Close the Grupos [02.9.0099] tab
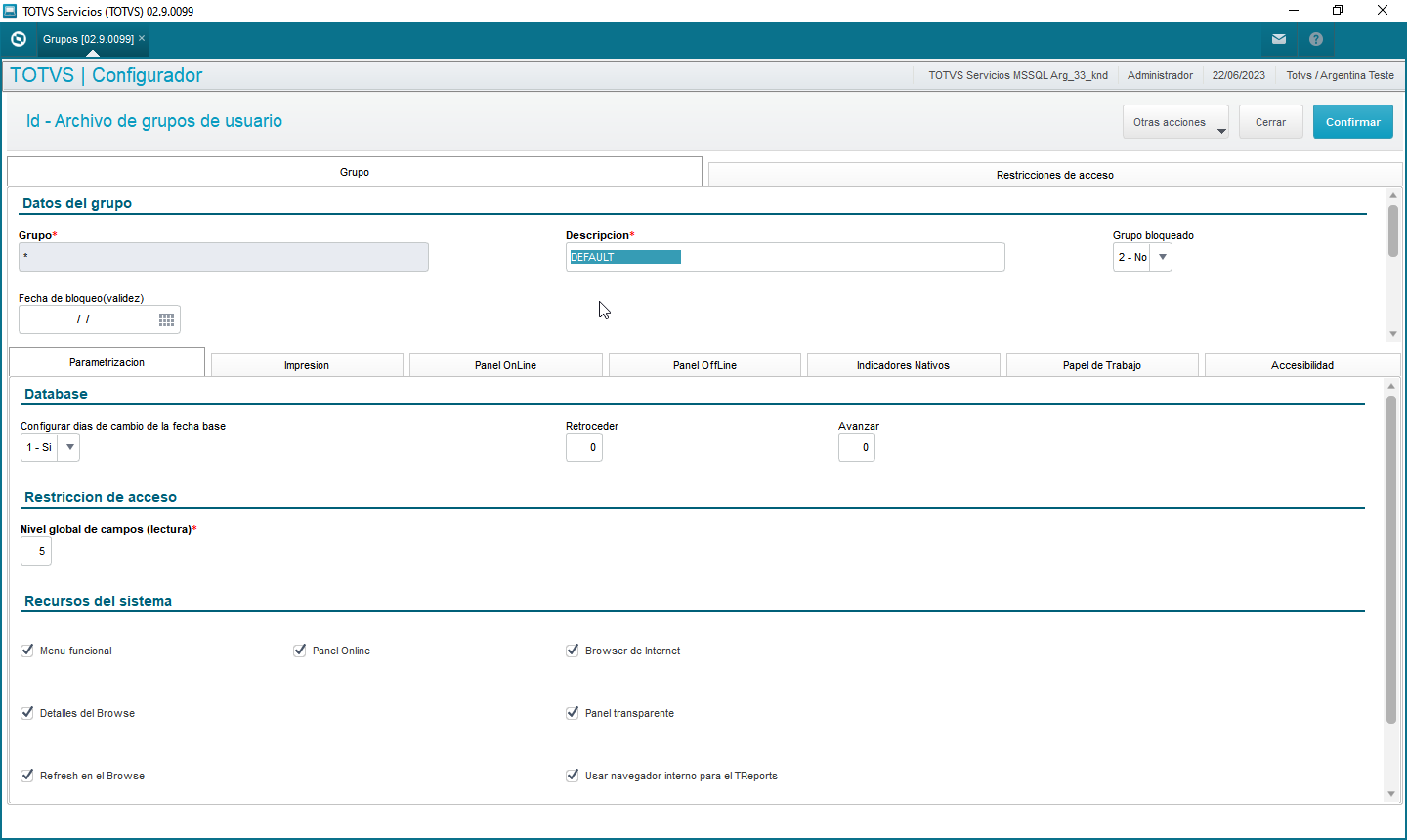The image size is (1407, 840). 142,38
